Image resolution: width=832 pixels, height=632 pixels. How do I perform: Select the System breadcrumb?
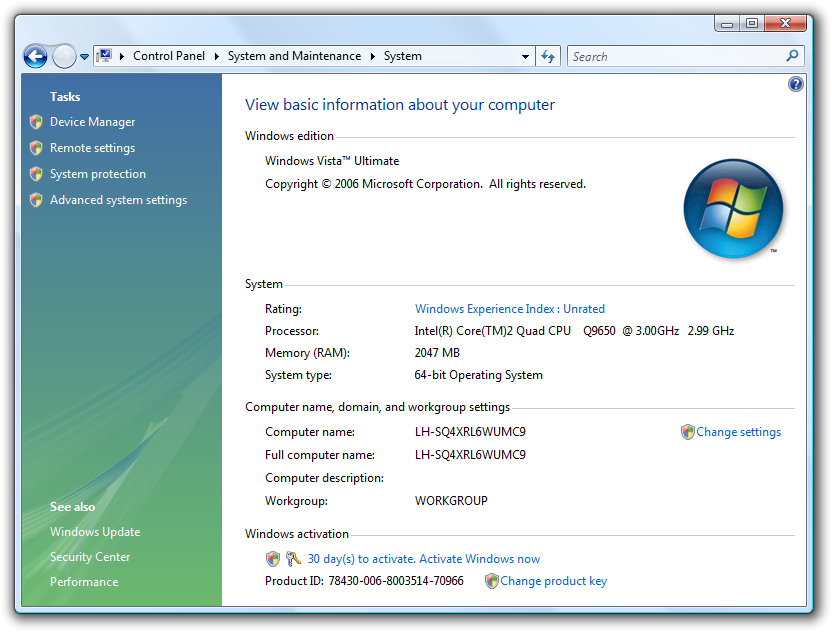pos(403,56)
